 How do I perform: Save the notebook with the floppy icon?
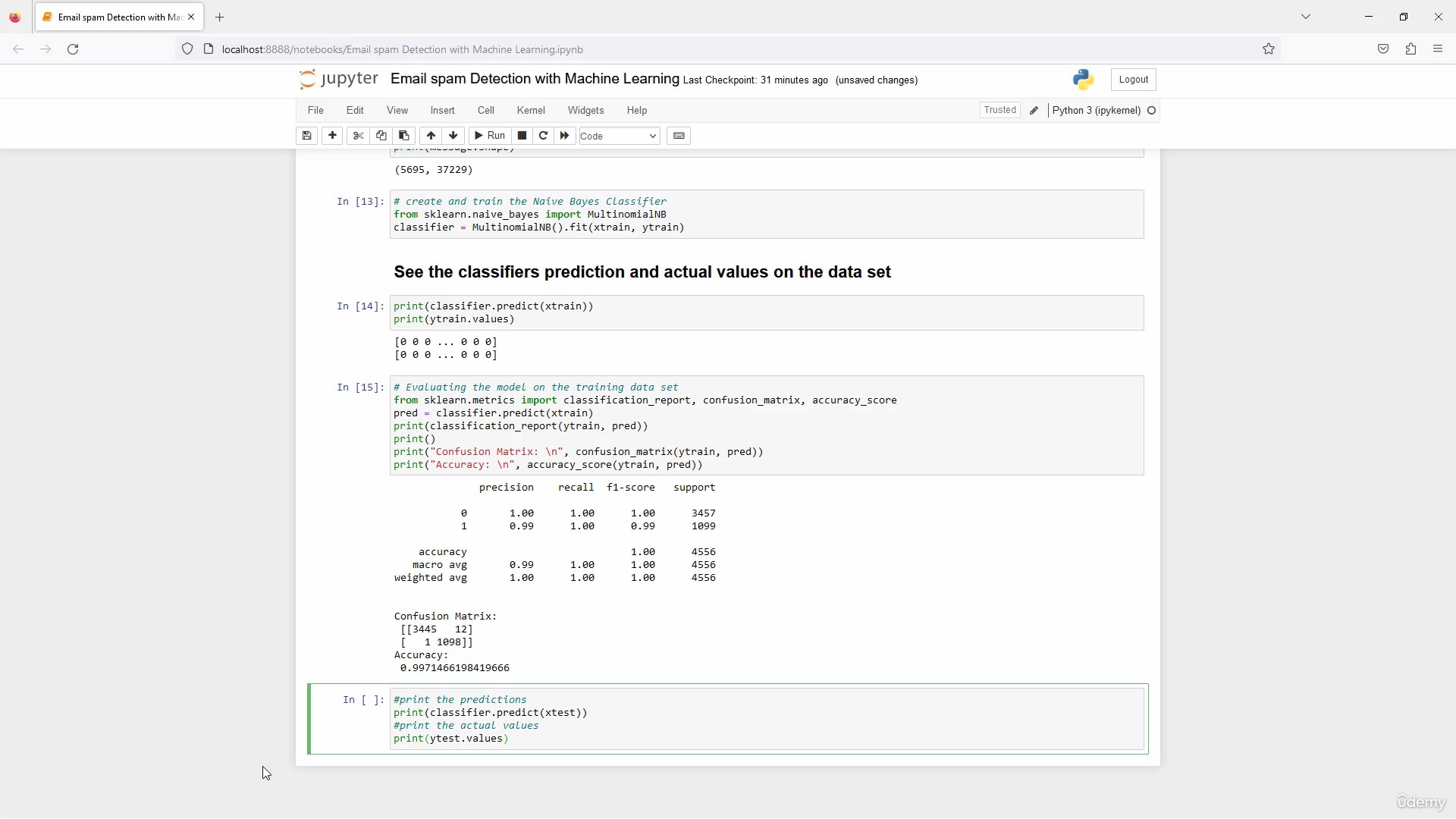(x=306, y=136)
